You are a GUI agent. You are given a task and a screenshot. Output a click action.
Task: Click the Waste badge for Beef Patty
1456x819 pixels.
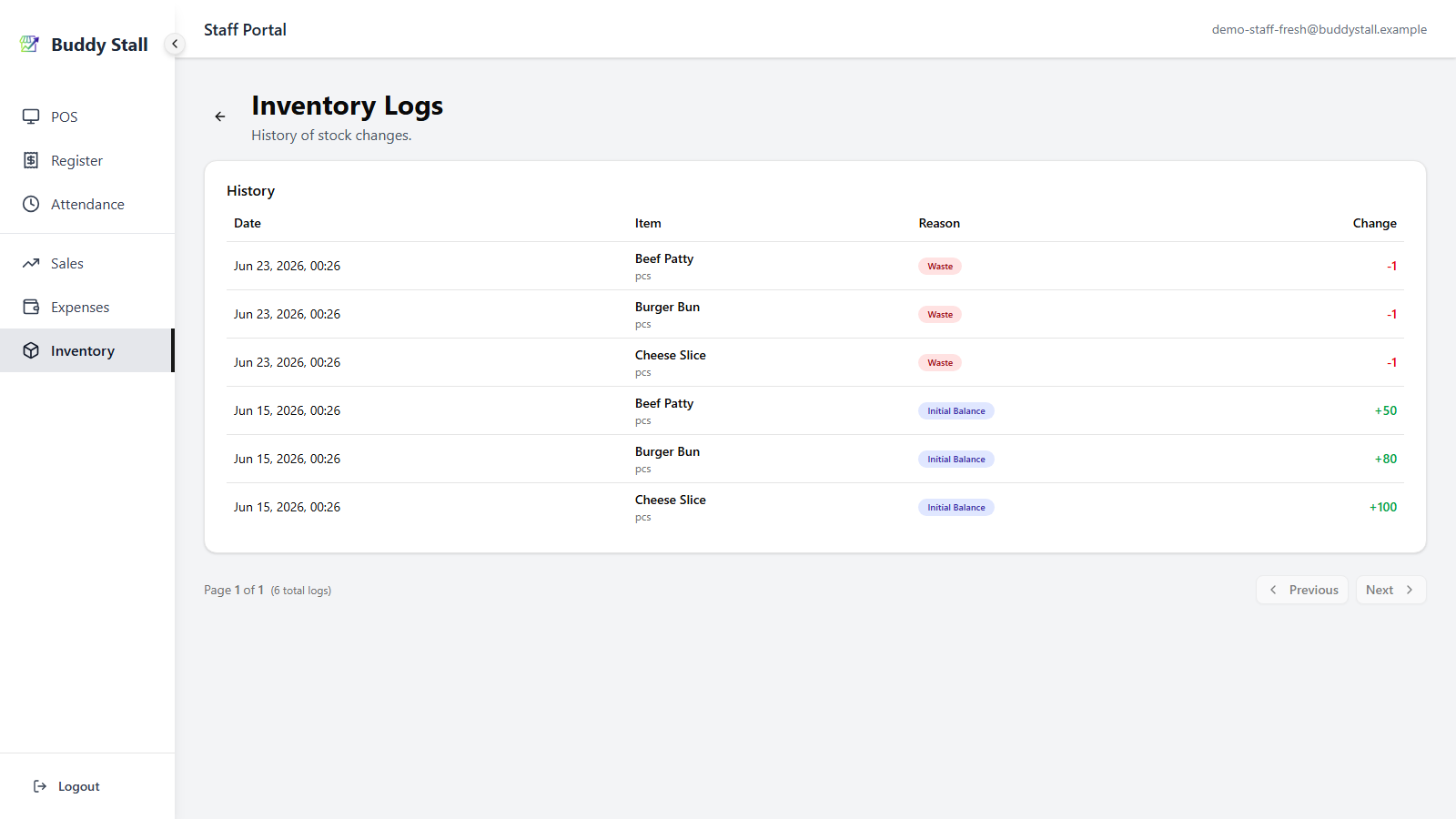(940, 266)
